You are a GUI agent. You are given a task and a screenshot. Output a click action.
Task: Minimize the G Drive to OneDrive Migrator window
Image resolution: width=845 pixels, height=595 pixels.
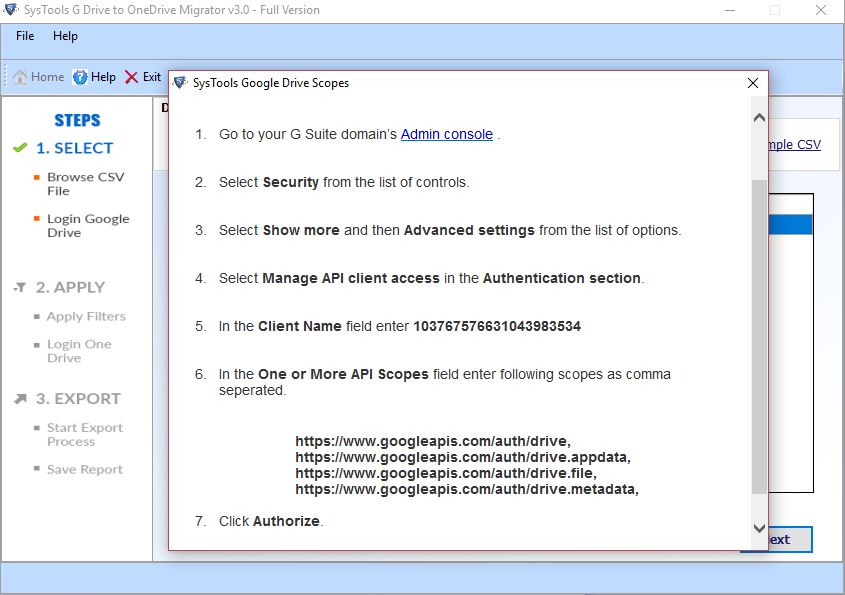coord(730,10)
